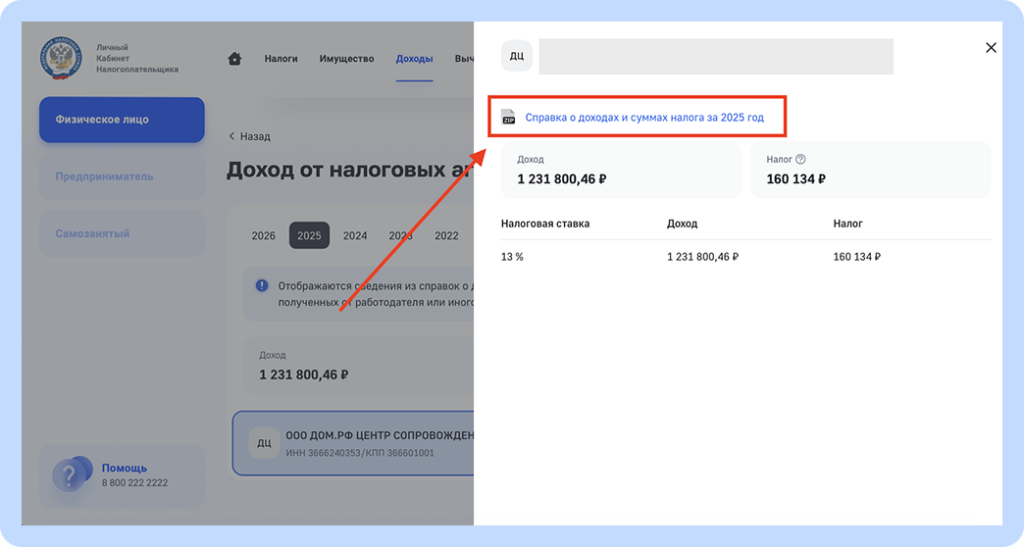Image resolution: width=1024 pixels, height=547 pixels.
Task: Click the Помощь question mark icon
Action: [71, 475]
